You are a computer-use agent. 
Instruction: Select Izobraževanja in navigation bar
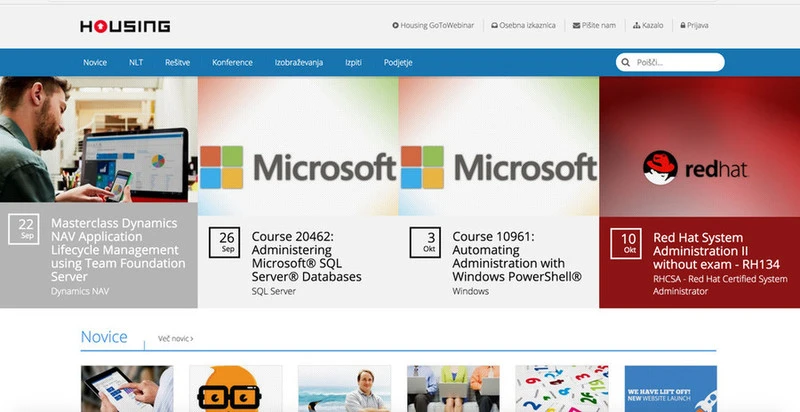(x=298, y=63)
